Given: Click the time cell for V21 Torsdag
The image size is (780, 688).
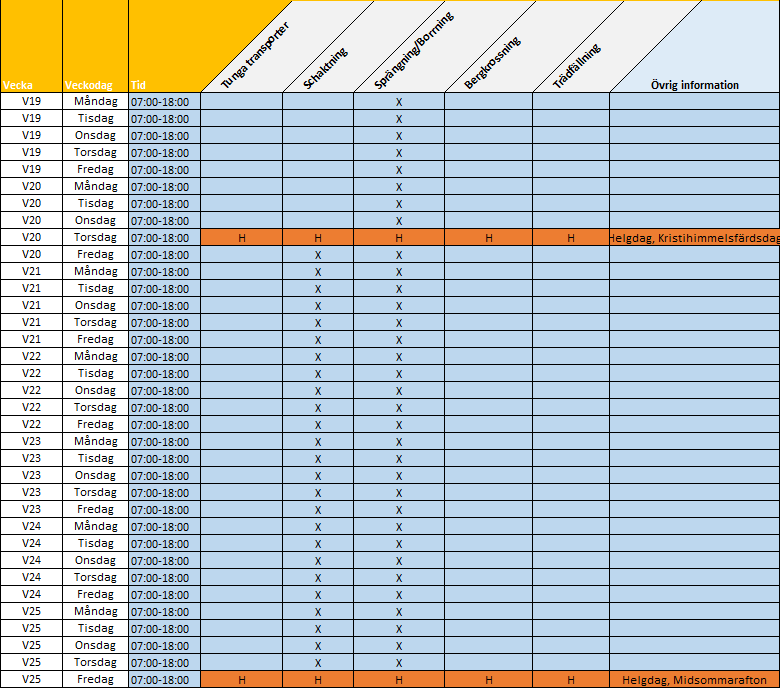Looking at the screenshot, I should pyautogui.click(x=164, y=322).
